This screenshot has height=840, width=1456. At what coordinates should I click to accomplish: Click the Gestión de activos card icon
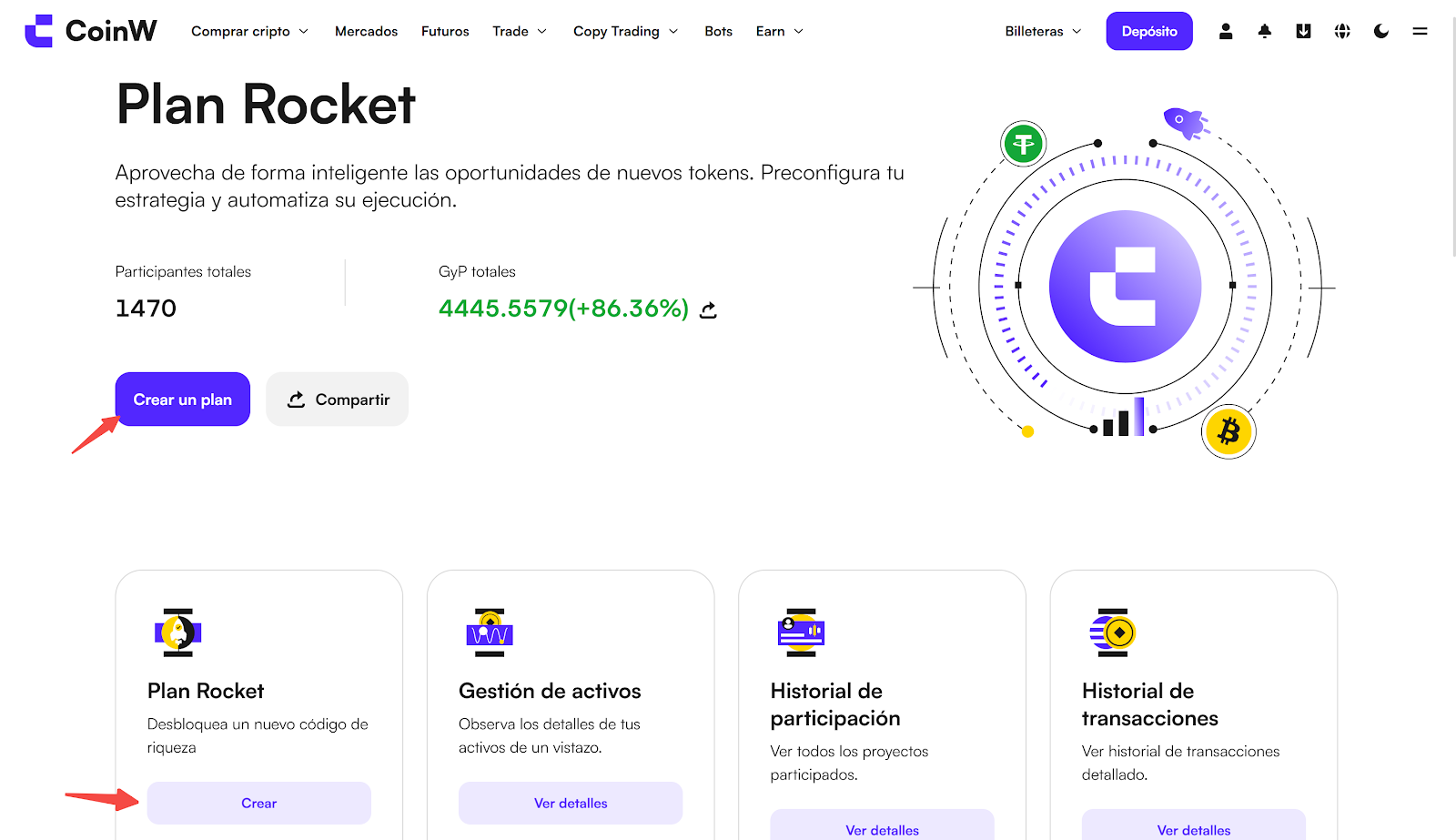[490, 633]
